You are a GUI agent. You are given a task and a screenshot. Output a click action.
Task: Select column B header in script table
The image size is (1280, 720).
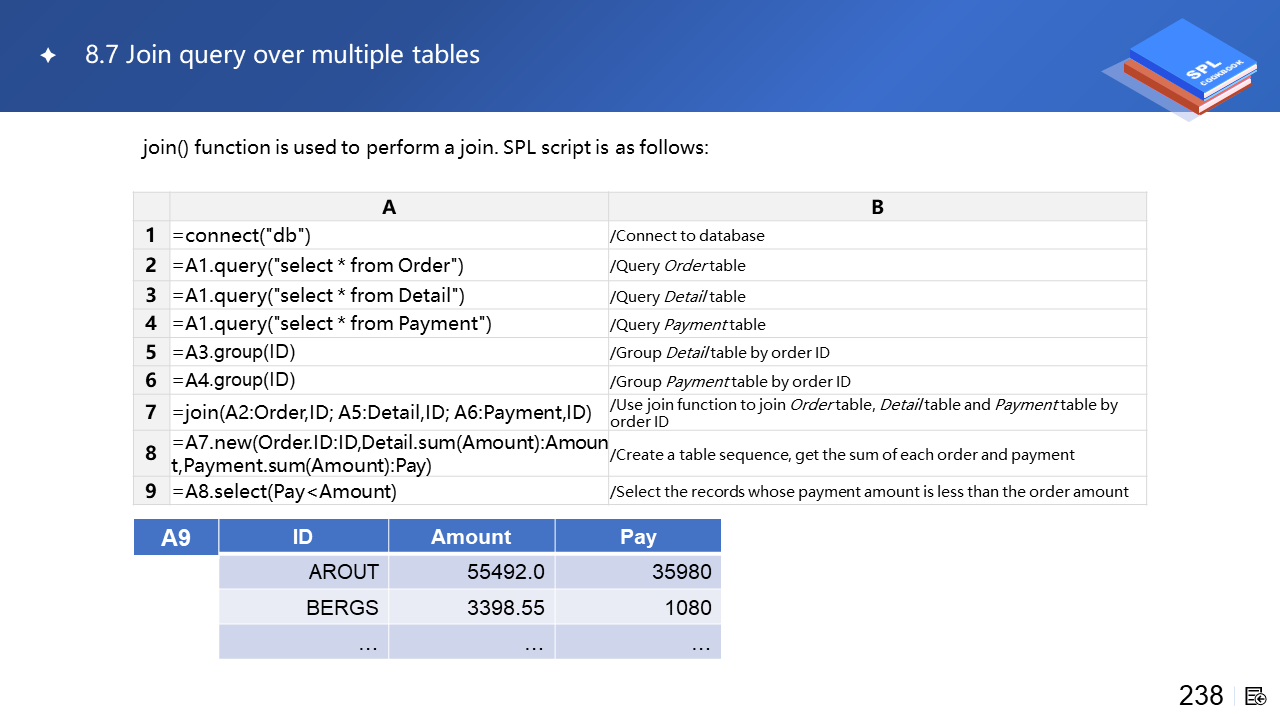pos(877,207)
